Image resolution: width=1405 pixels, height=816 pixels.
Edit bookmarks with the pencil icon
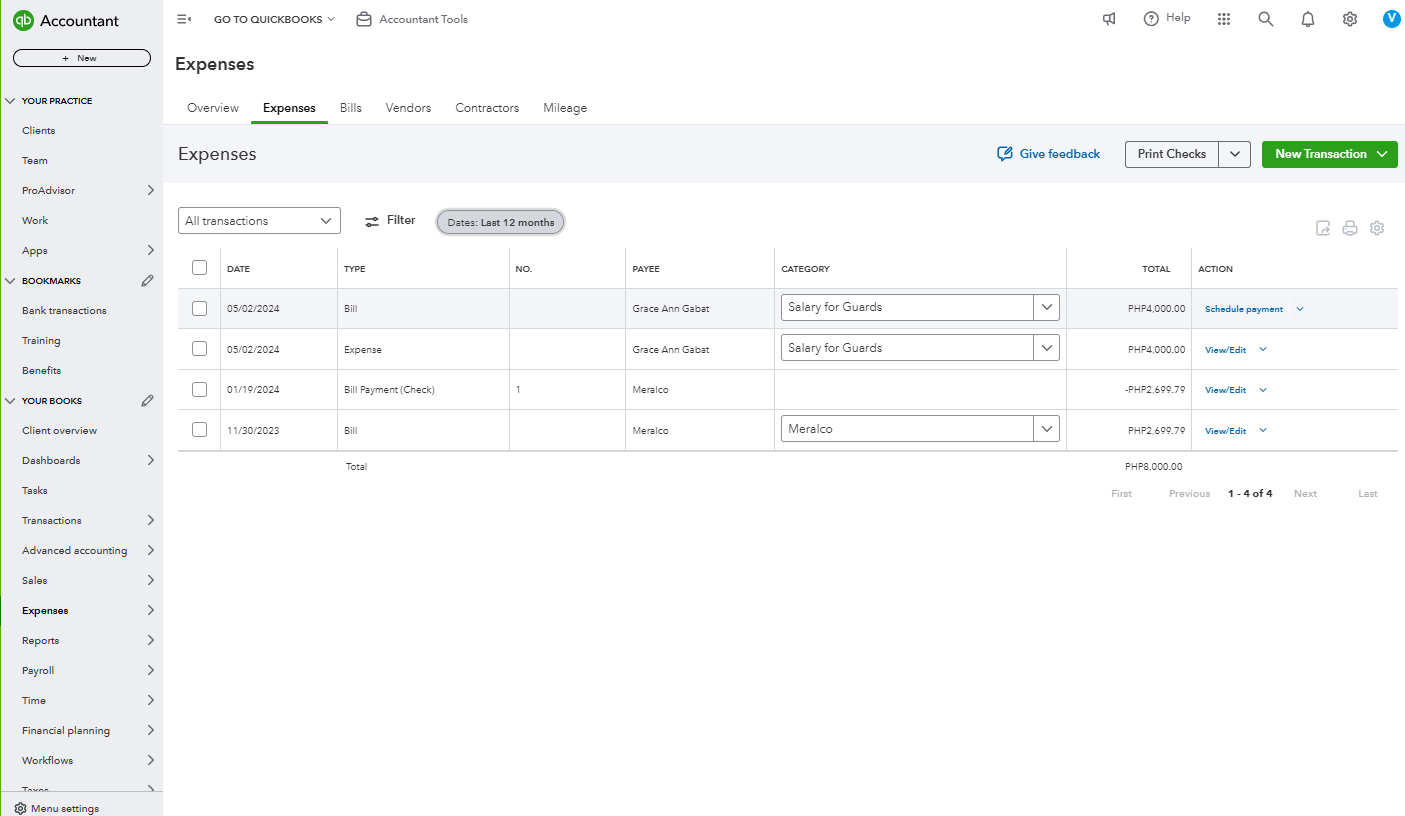point(148,281)
